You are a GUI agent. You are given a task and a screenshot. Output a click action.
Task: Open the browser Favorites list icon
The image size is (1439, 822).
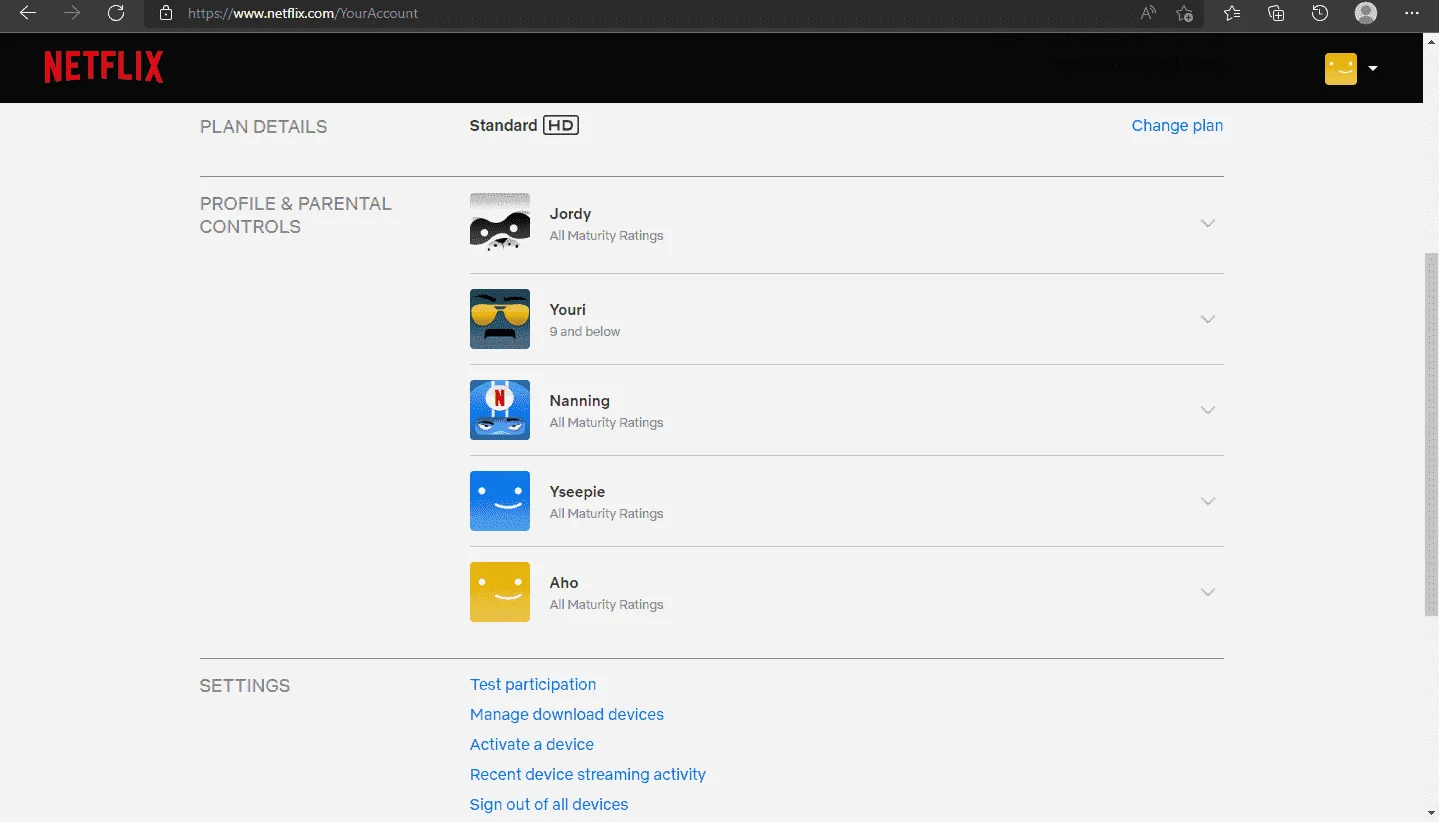[1232, 13]
